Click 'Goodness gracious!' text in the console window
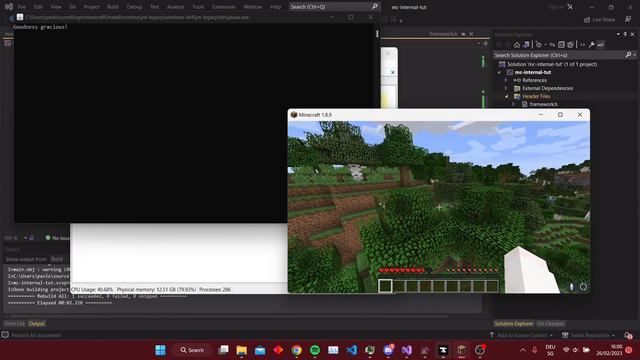This screenshot has height=360, width=640. tap(40, 27)
